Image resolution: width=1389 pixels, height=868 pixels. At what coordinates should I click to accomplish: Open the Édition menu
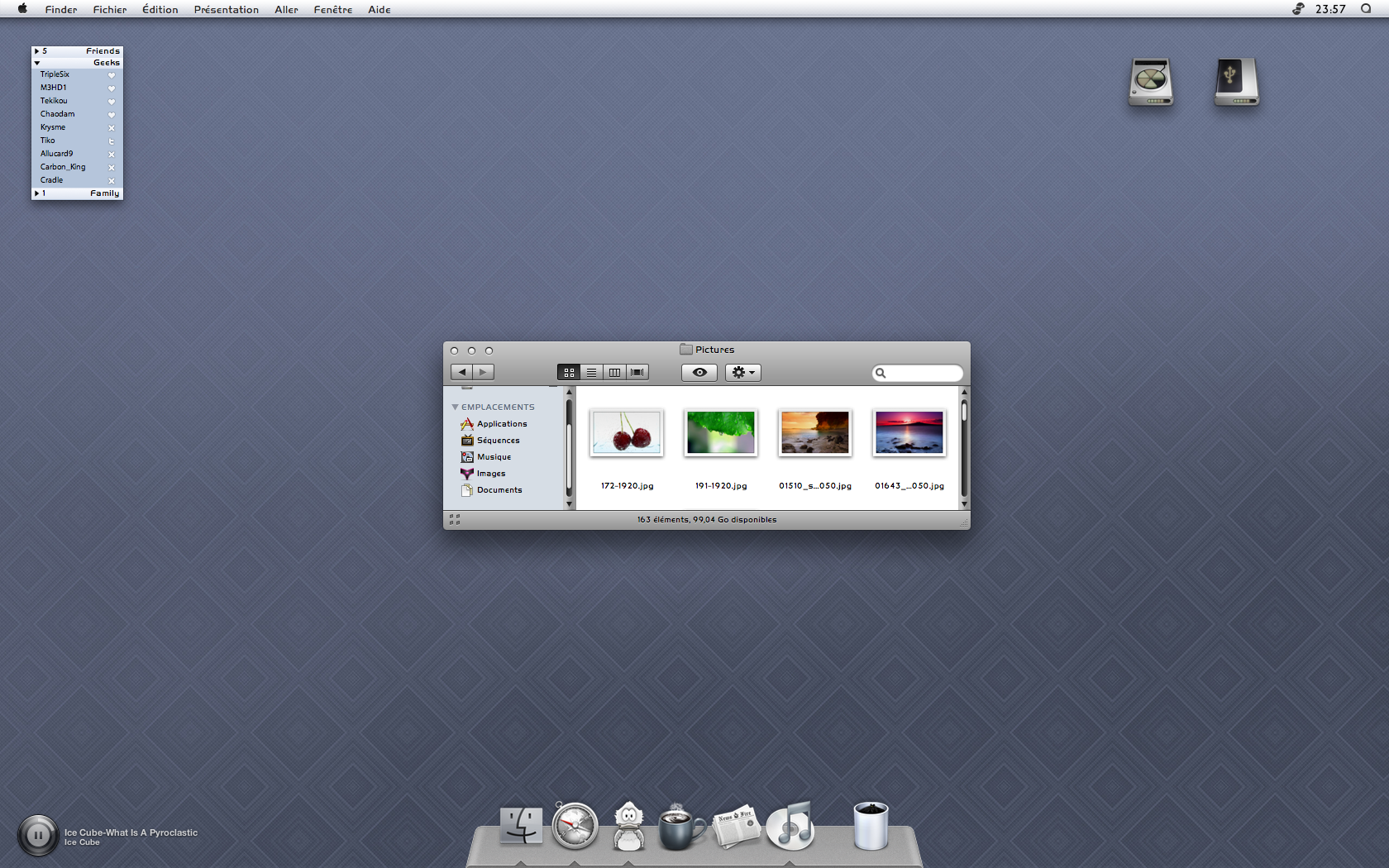[160, 9]
